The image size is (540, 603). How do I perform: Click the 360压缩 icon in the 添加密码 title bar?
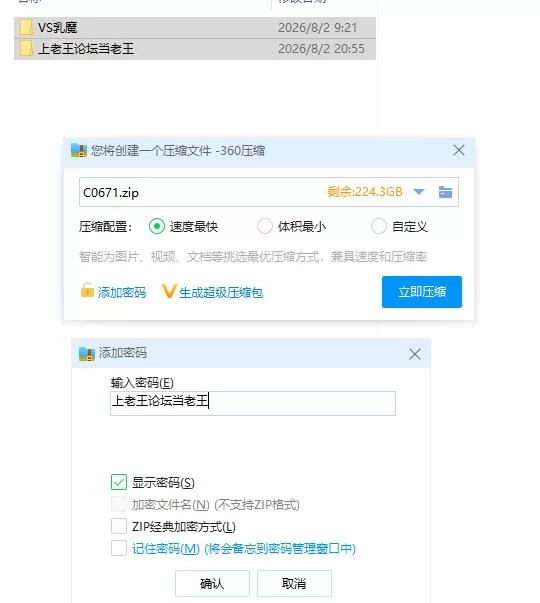tap(87, 353)
